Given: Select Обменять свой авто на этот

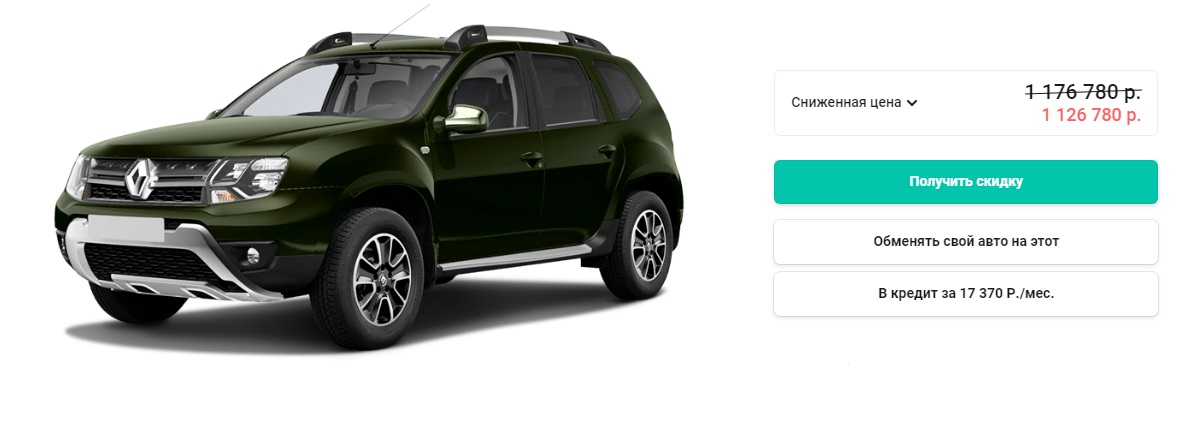Looking at the screenshot, I should click(965, 242).
